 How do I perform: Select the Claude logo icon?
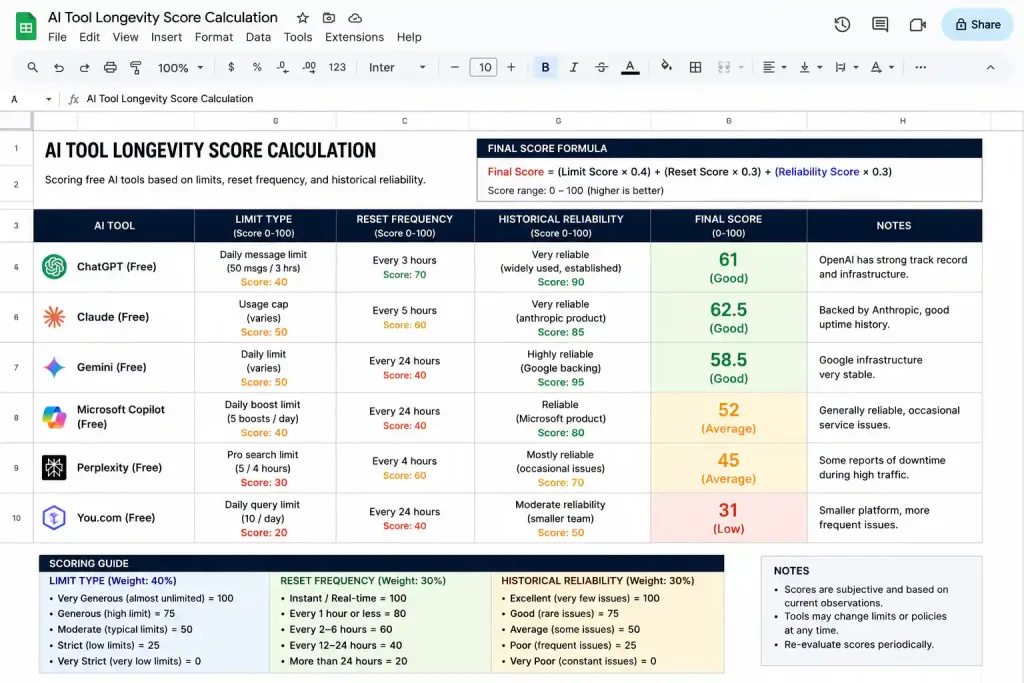(x=54, y=317)
